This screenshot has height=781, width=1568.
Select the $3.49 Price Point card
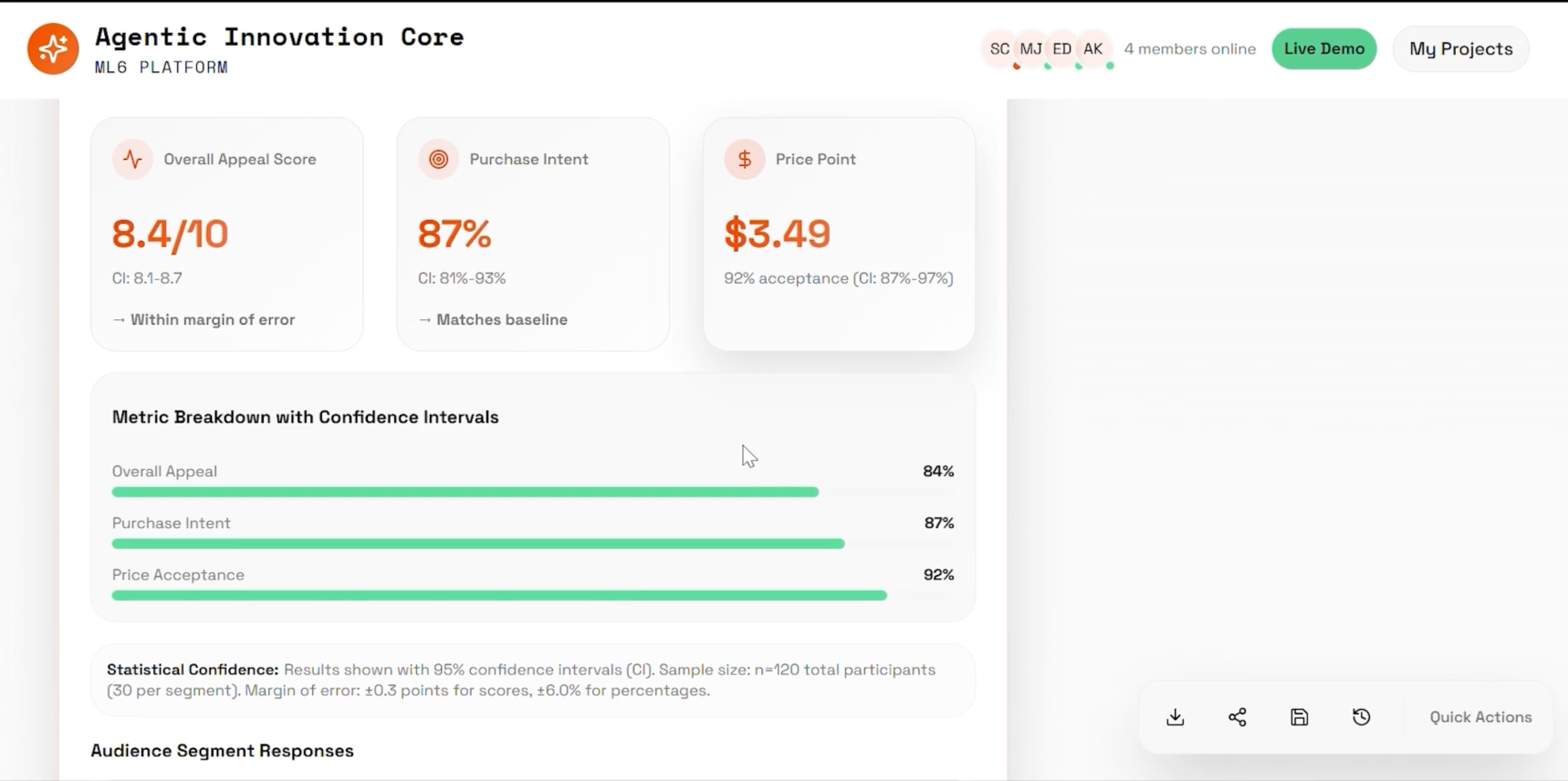839,234
